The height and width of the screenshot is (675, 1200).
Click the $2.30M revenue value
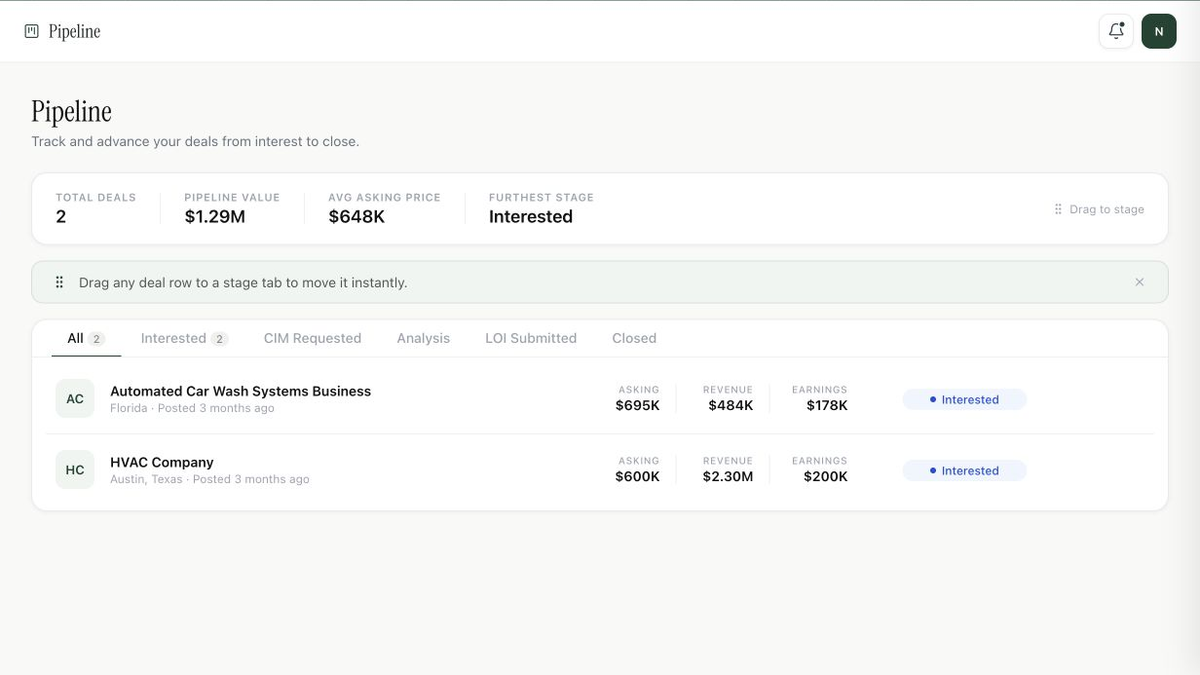pyautogui.click(x=728, y=476)
